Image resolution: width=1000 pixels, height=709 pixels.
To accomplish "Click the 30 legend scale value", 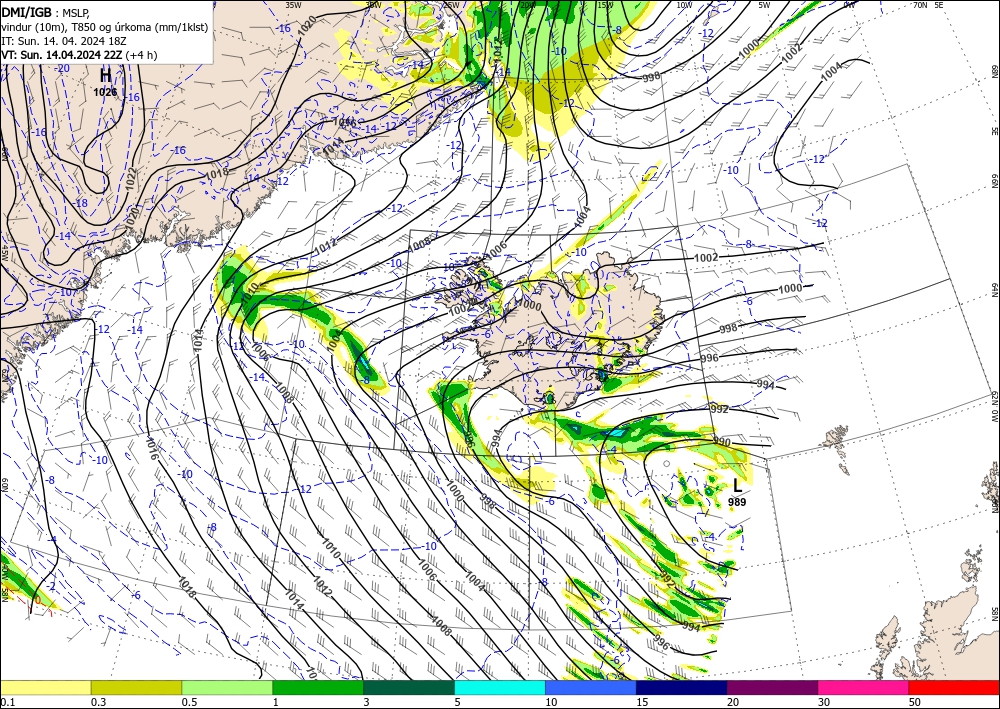I will [x=824, y=702].
